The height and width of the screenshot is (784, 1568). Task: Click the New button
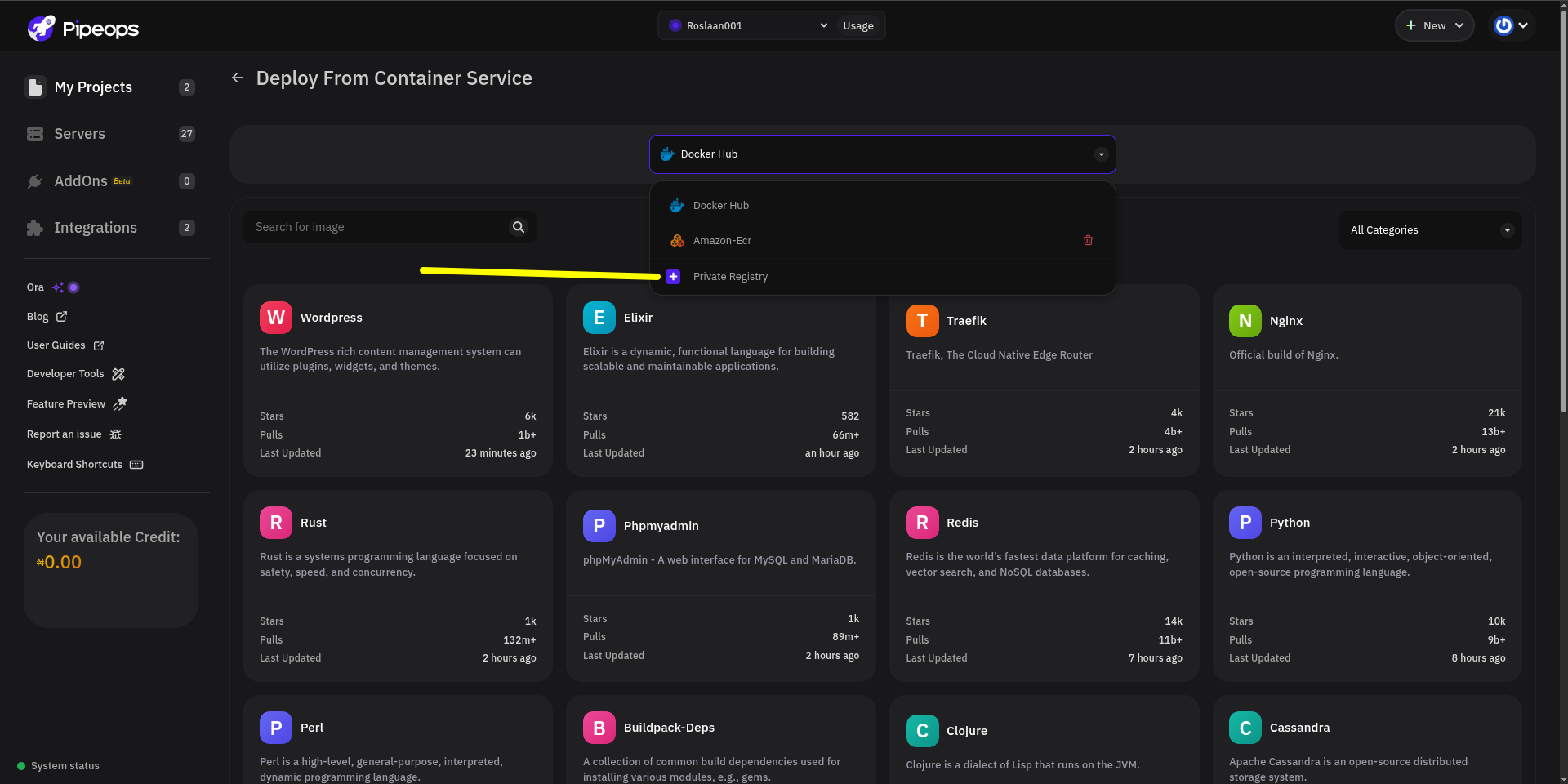pyautogui.click(x=1434, y=25)
